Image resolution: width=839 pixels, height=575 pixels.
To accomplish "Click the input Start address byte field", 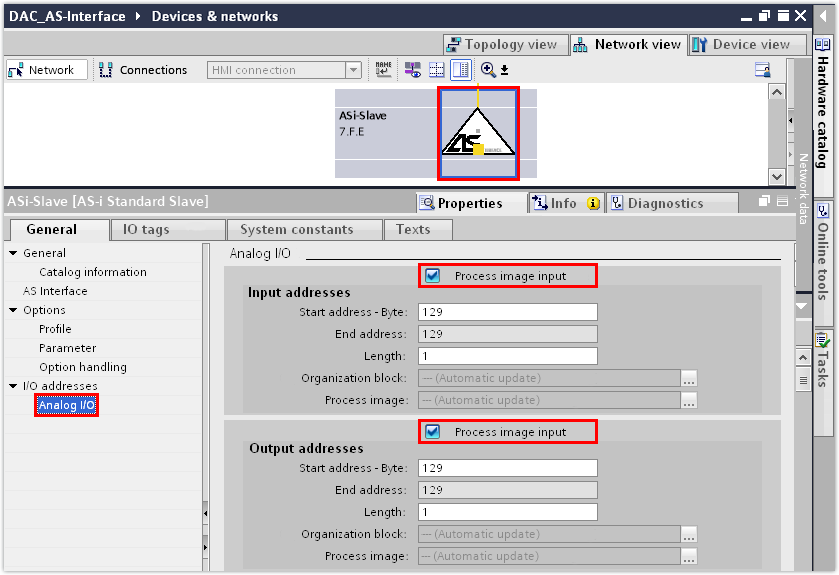I will [x=507, y=312].
